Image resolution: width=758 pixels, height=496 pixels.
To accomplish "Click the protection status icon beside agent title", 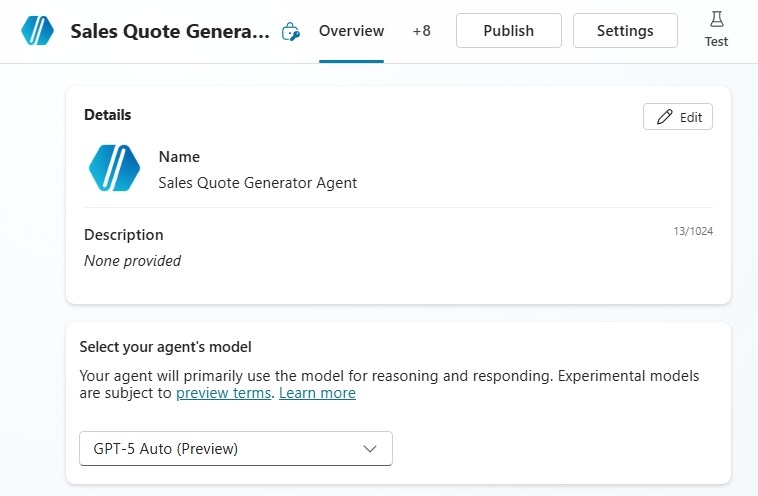I will click(x=290, y=32).
